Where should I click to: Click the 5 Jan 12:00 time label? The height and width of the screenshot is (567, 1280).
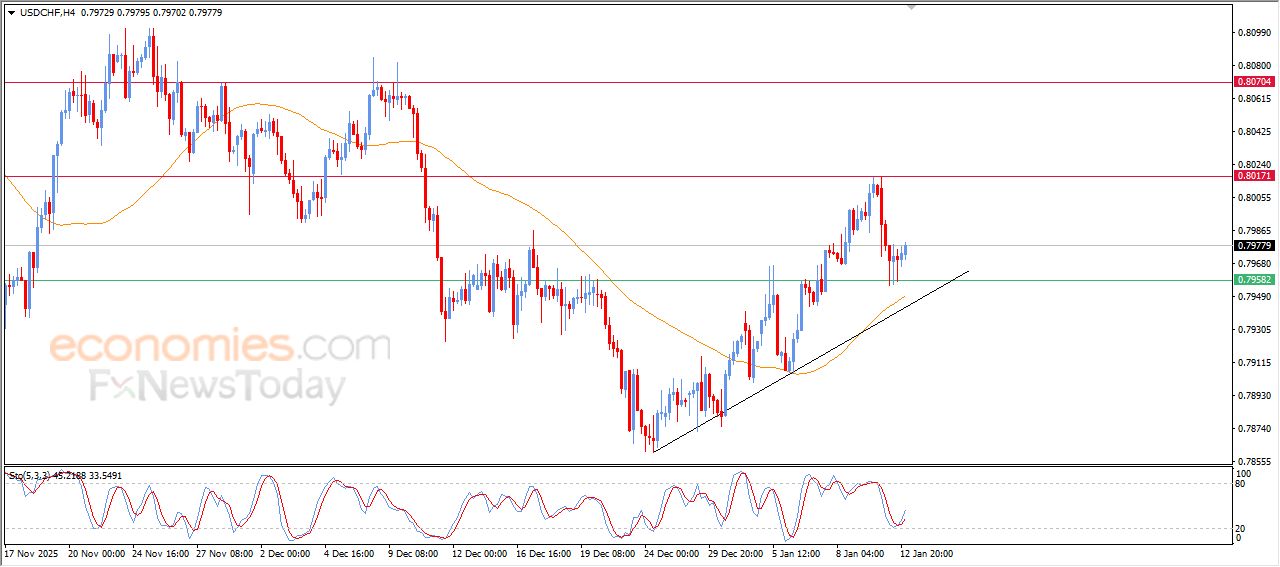[797, 552]
